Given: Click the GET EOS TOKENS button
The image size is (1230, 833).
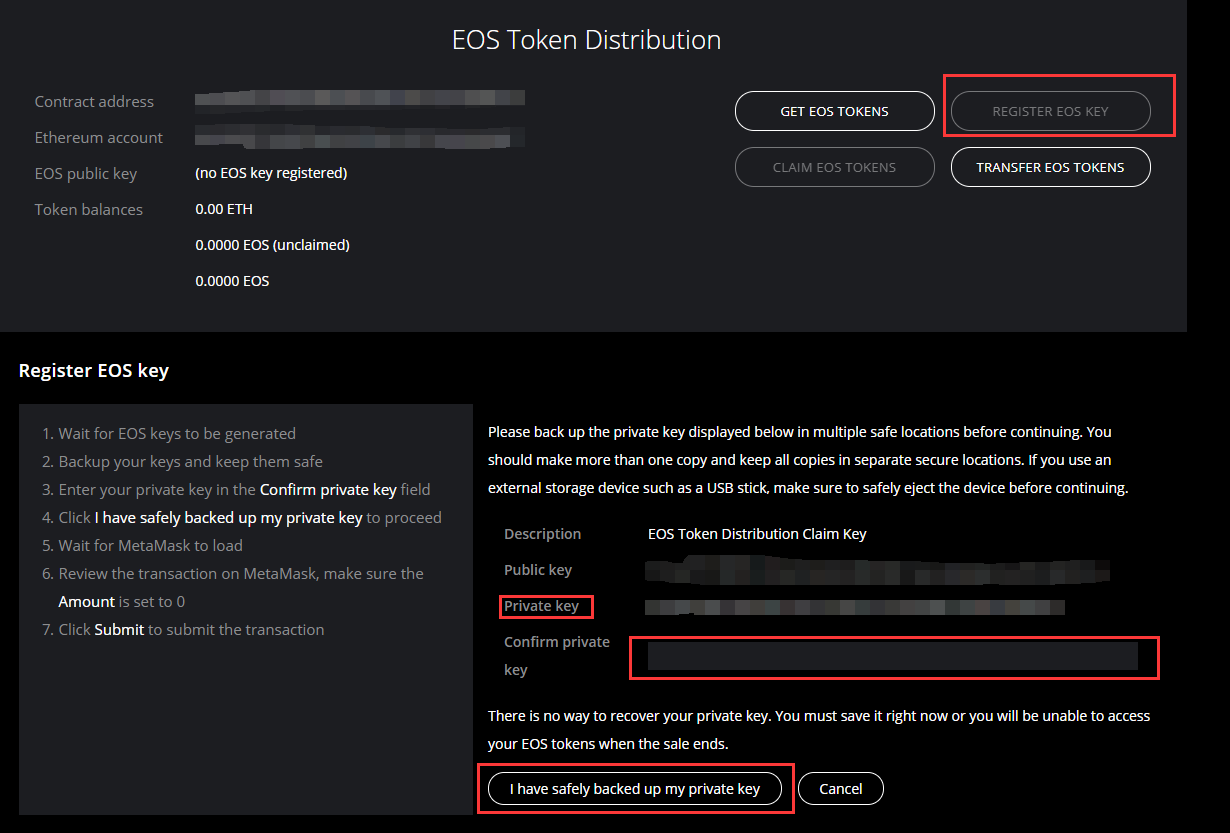Looking at the screenshot, I should [x=834, y=111].
